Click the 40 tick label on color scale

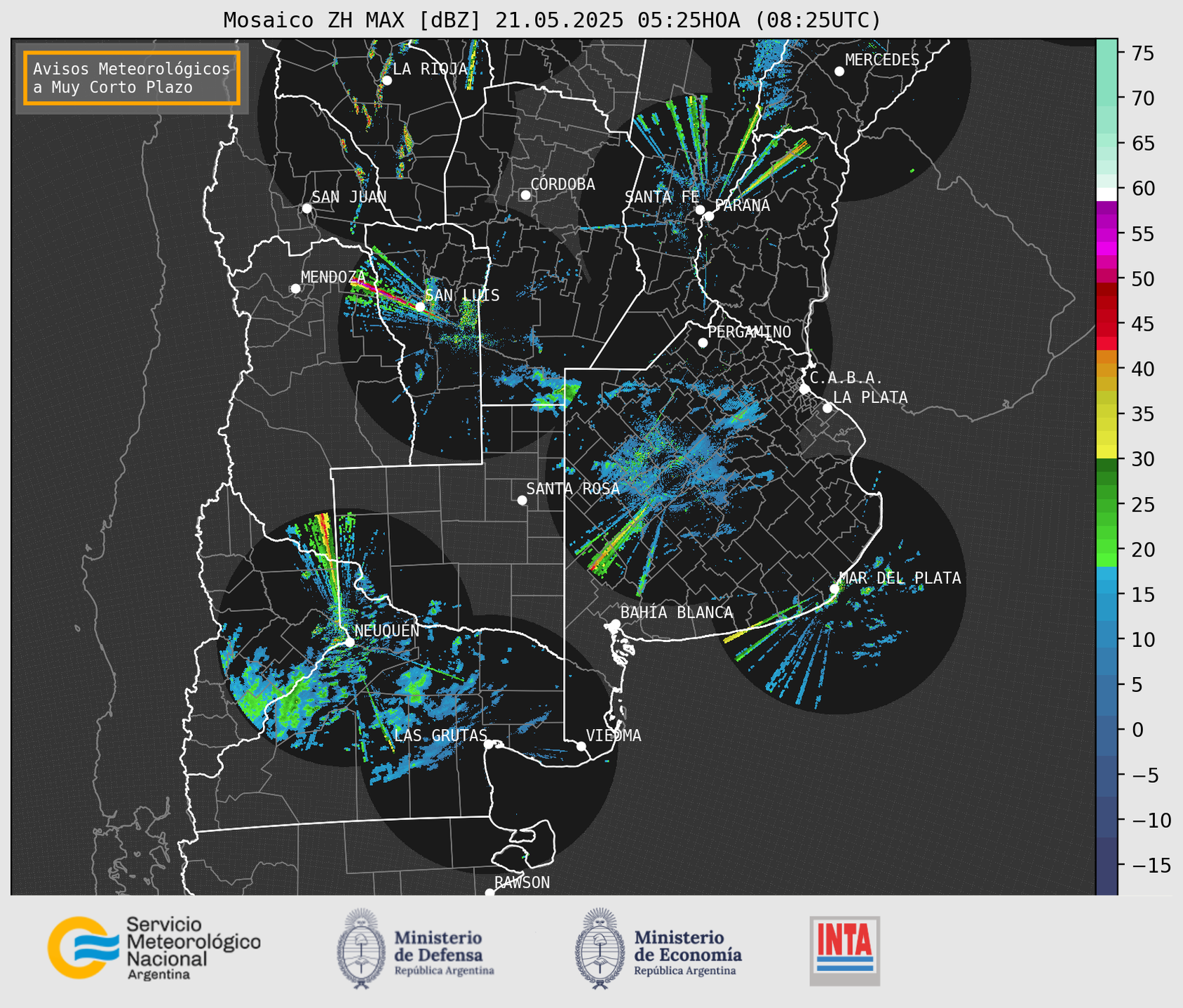(1142, 369)
